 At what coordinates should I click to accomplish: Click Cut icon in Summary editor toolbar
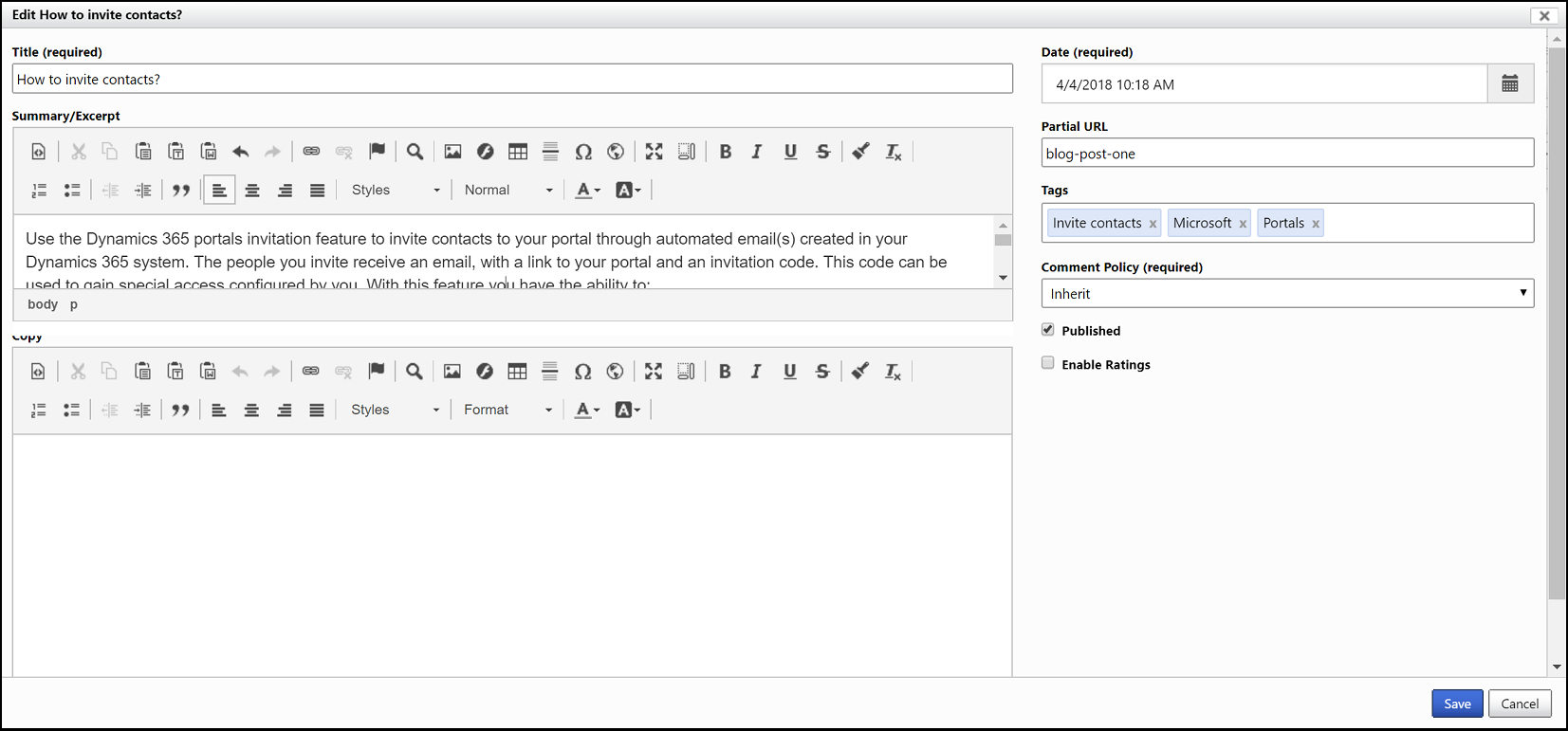coord(79,152)
